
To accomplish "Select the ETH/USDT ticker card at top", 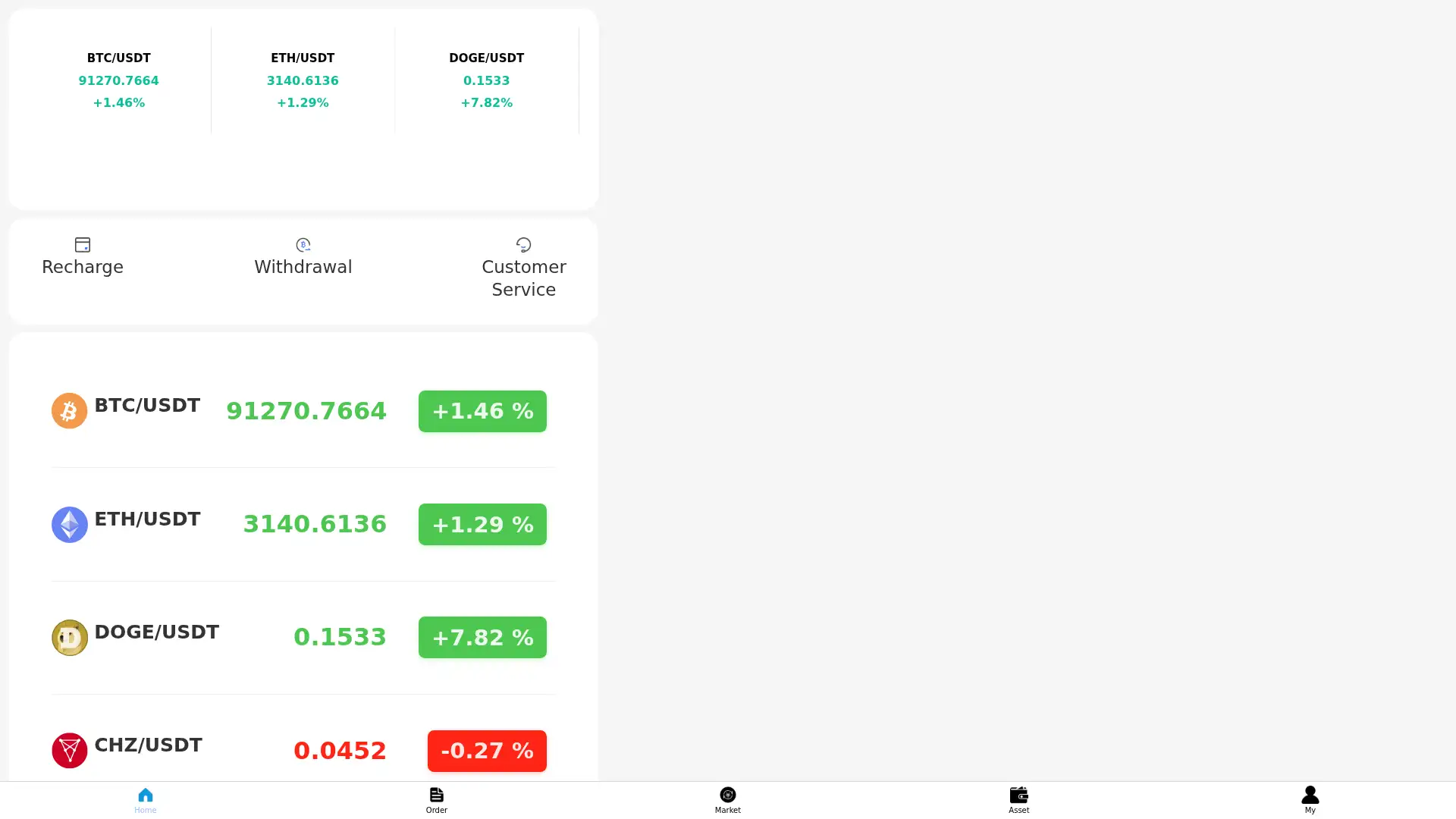I will click(303, 80).
